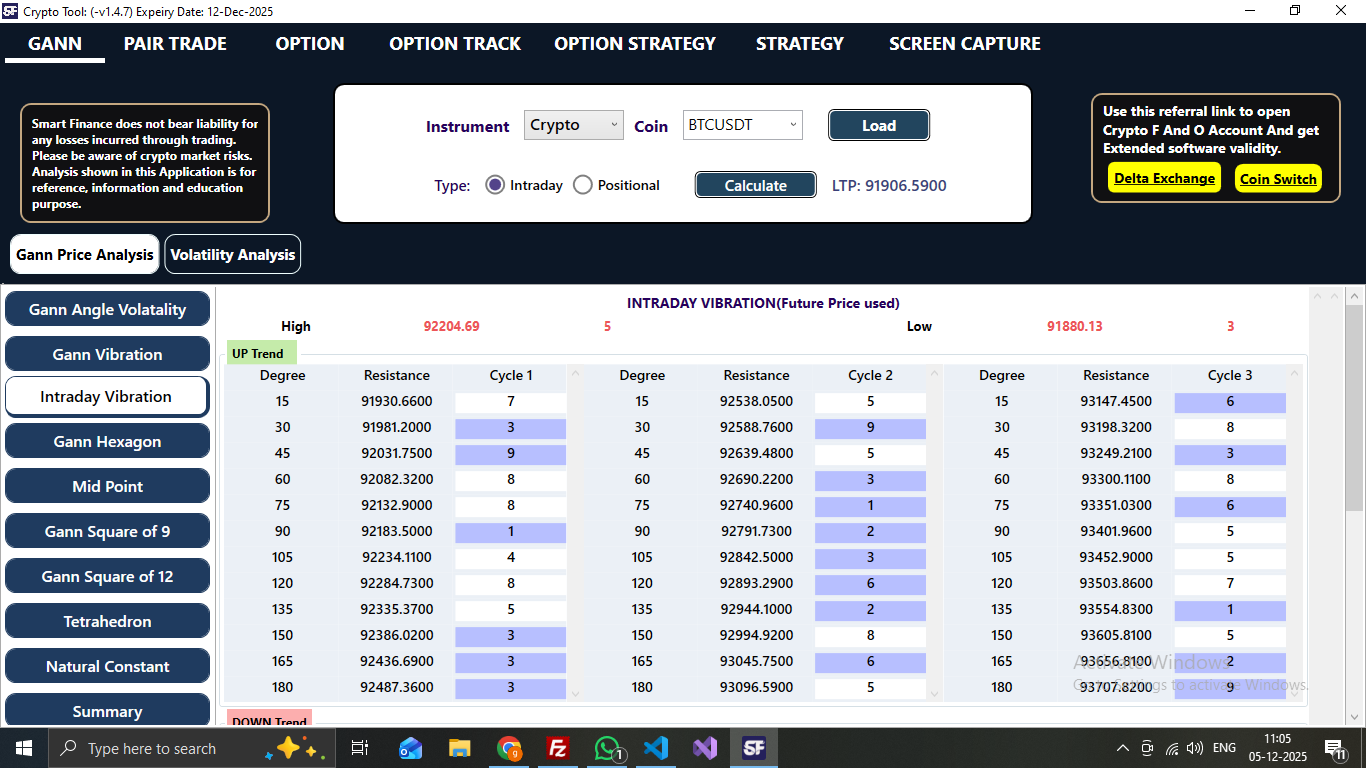
Task: Click Calculate to refresh the analysis
Action: [755, 184]
